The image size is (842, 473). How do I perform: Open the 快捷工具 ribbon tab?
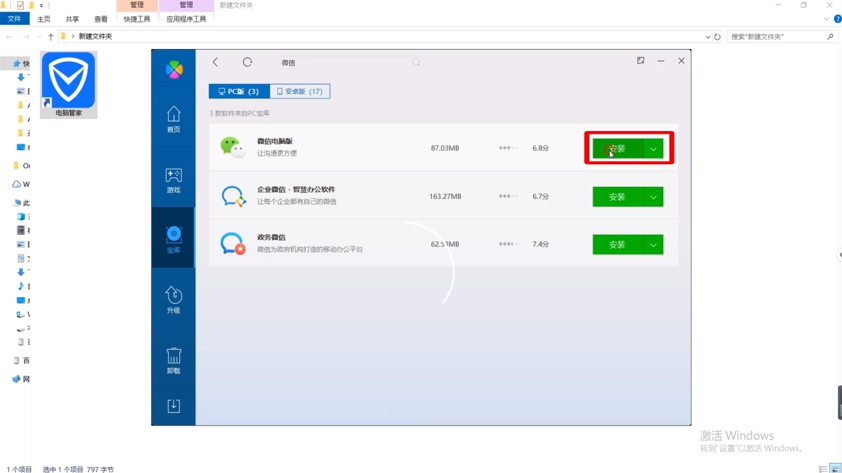pos(137,19)
